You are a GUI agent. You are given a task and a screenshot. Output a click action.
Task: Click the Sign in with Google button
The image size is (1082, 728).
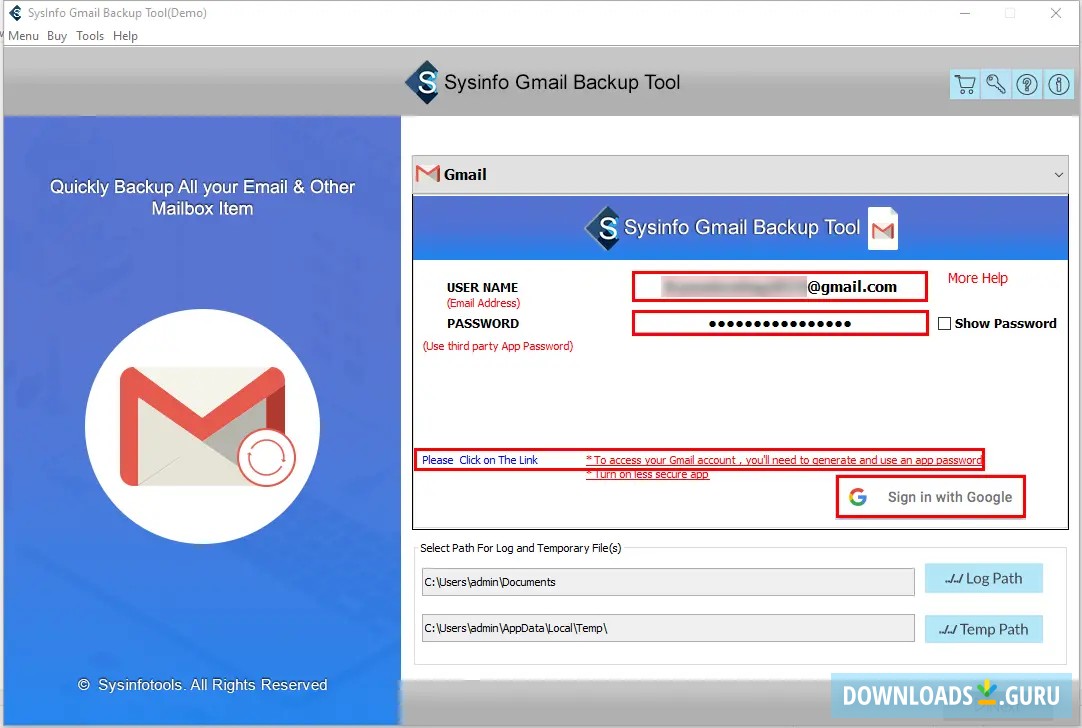tap(930, 496)
